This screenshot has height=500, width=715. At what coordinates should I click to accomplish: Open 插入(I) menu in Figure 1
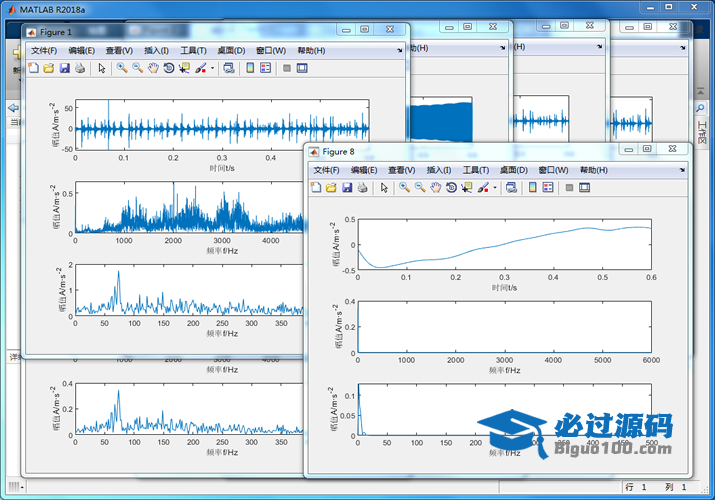pos(156,51)
